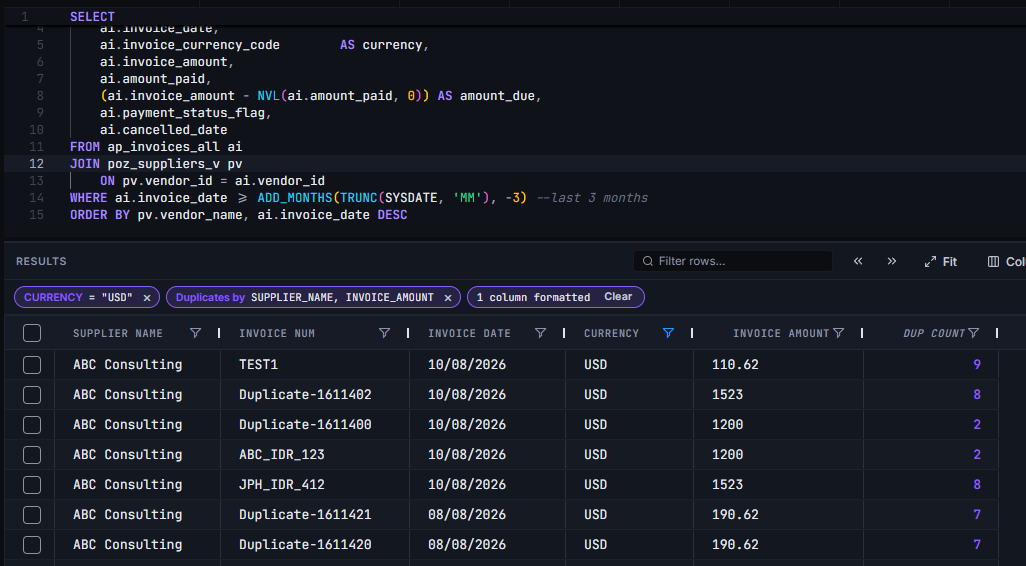Open filter for Invoice Num column
Viewport: 1026px width, 566px height.
pos(384,333)
